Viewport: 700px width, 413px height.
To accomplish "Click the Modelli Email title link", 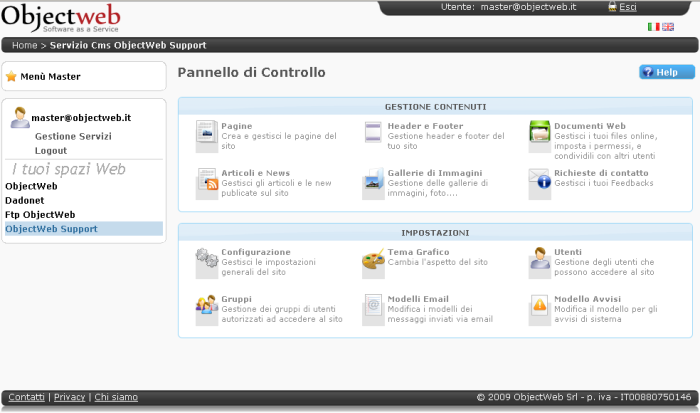I will 418,299.
